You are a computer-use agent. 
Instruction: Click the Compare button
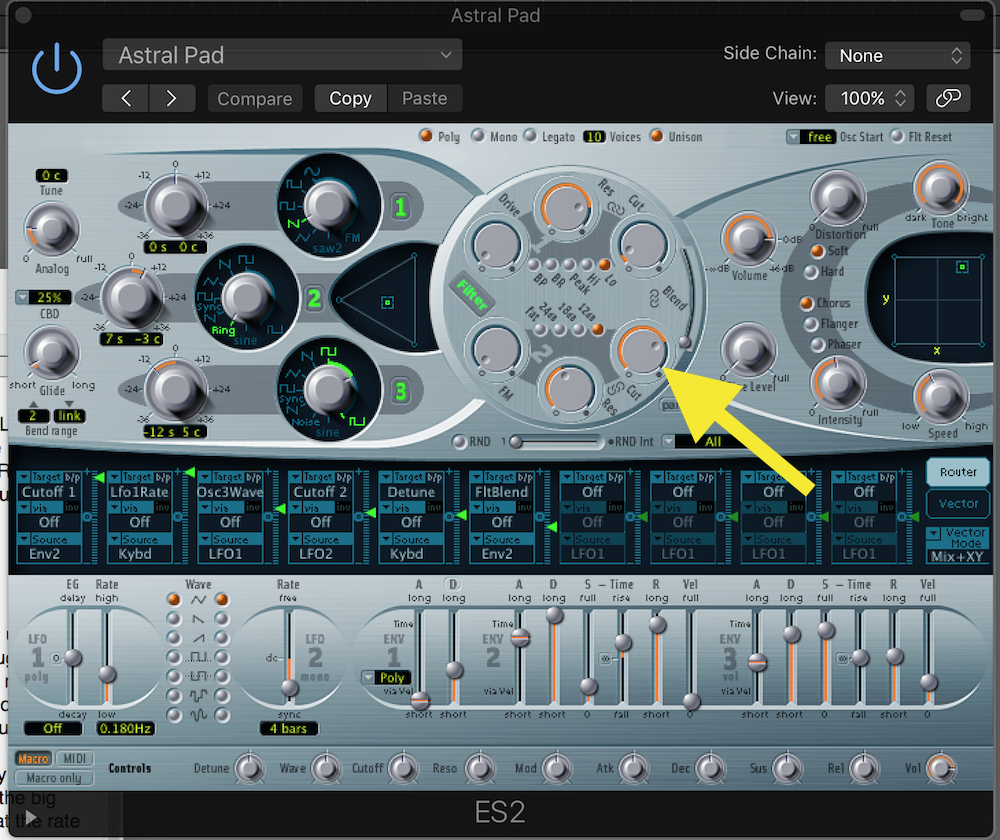(x=254, y=98)
